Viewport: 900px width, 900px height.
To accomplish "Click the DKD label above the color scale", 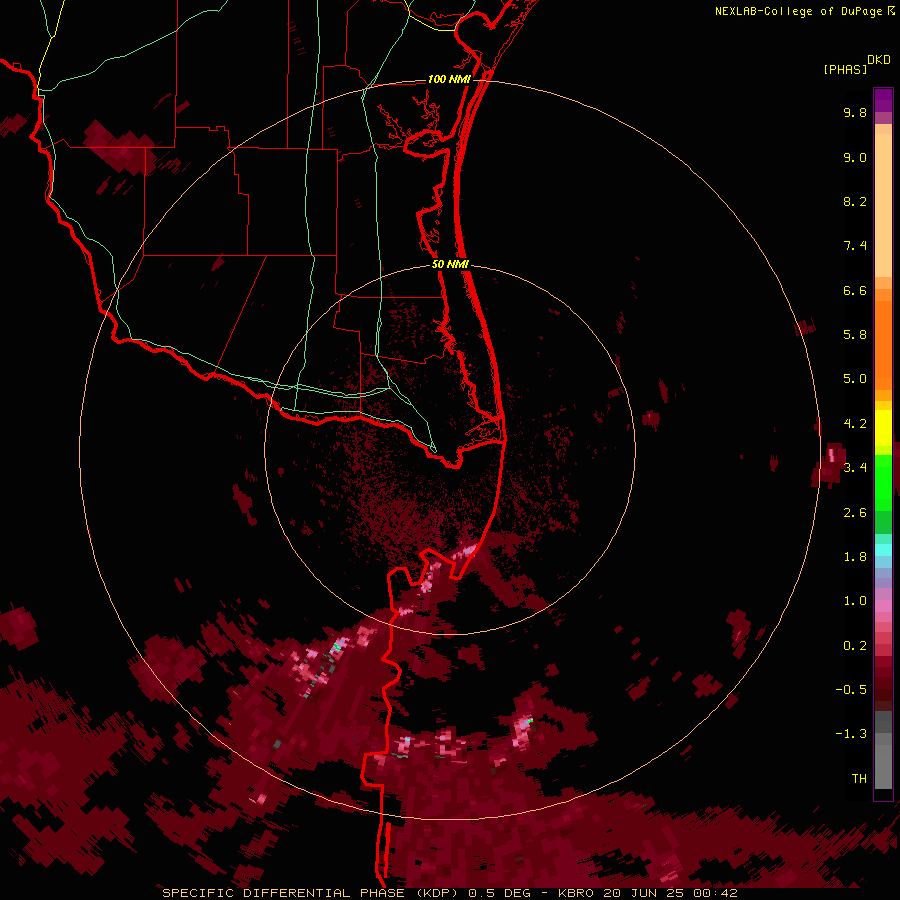I will [879, 60].
